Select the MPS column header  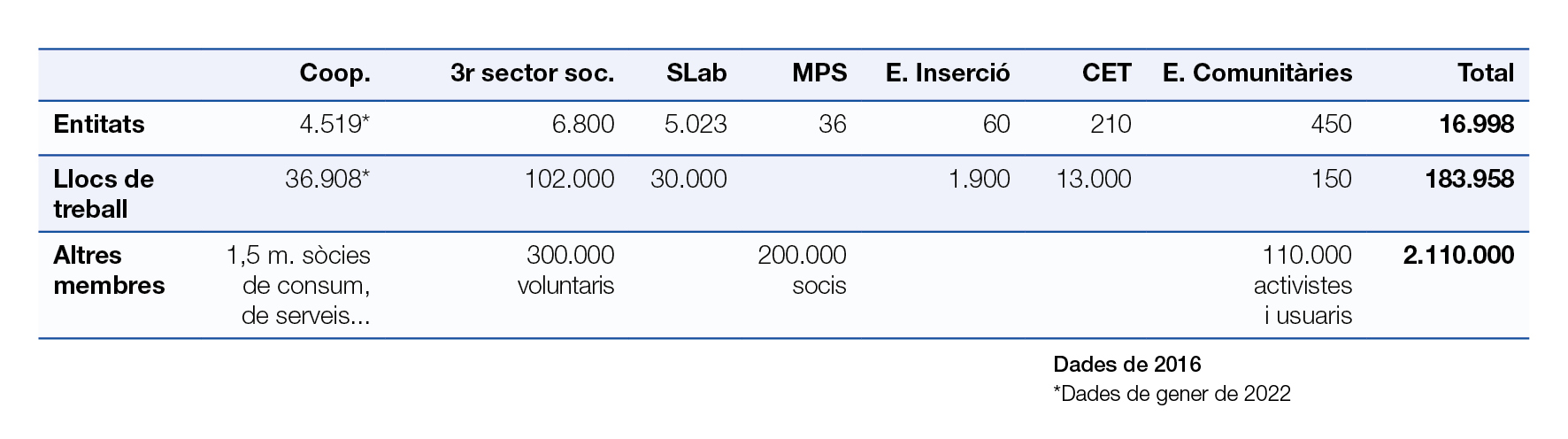819,73
